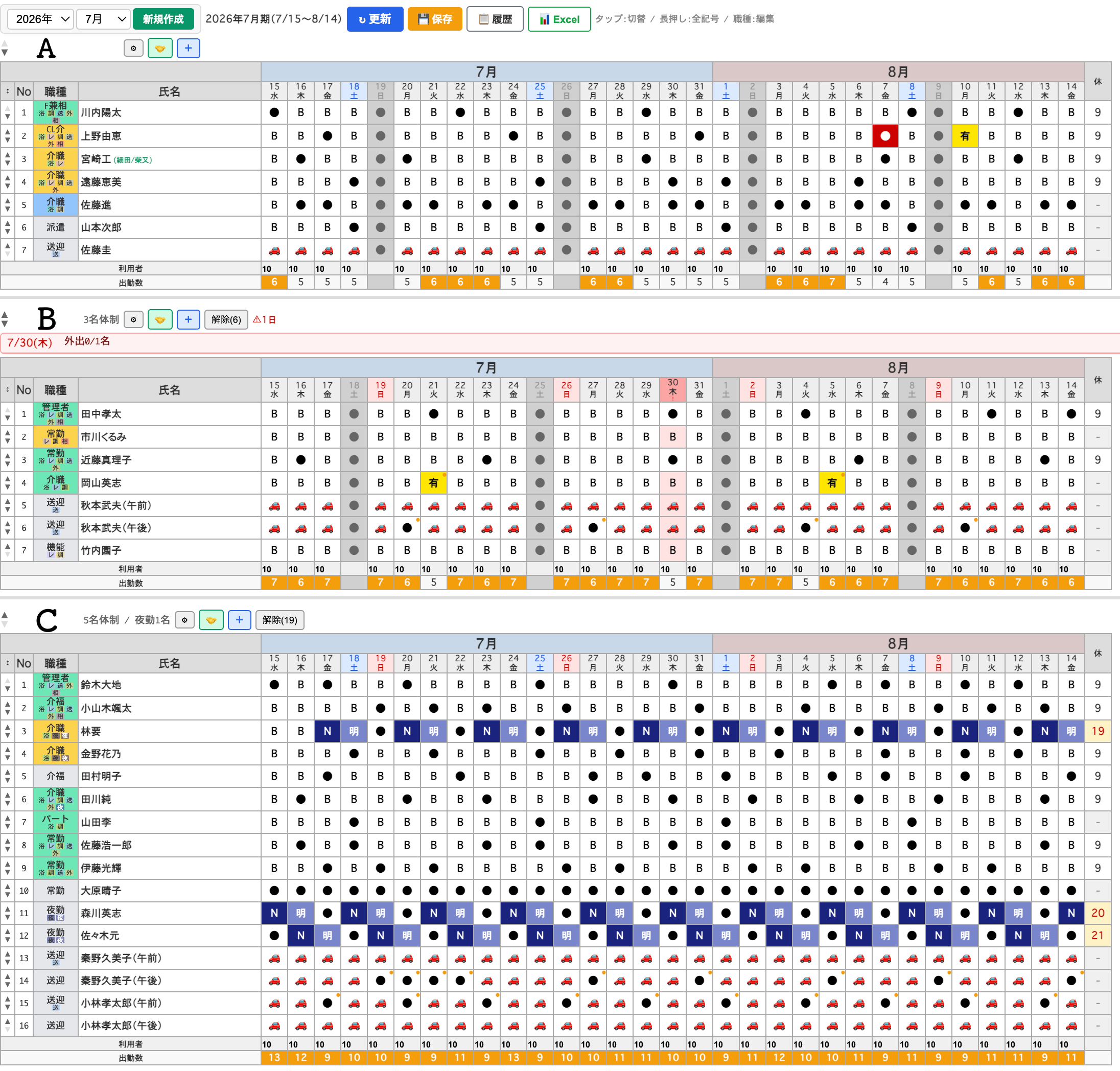Click 7月 month header in group A

click(x=486, y=72)
